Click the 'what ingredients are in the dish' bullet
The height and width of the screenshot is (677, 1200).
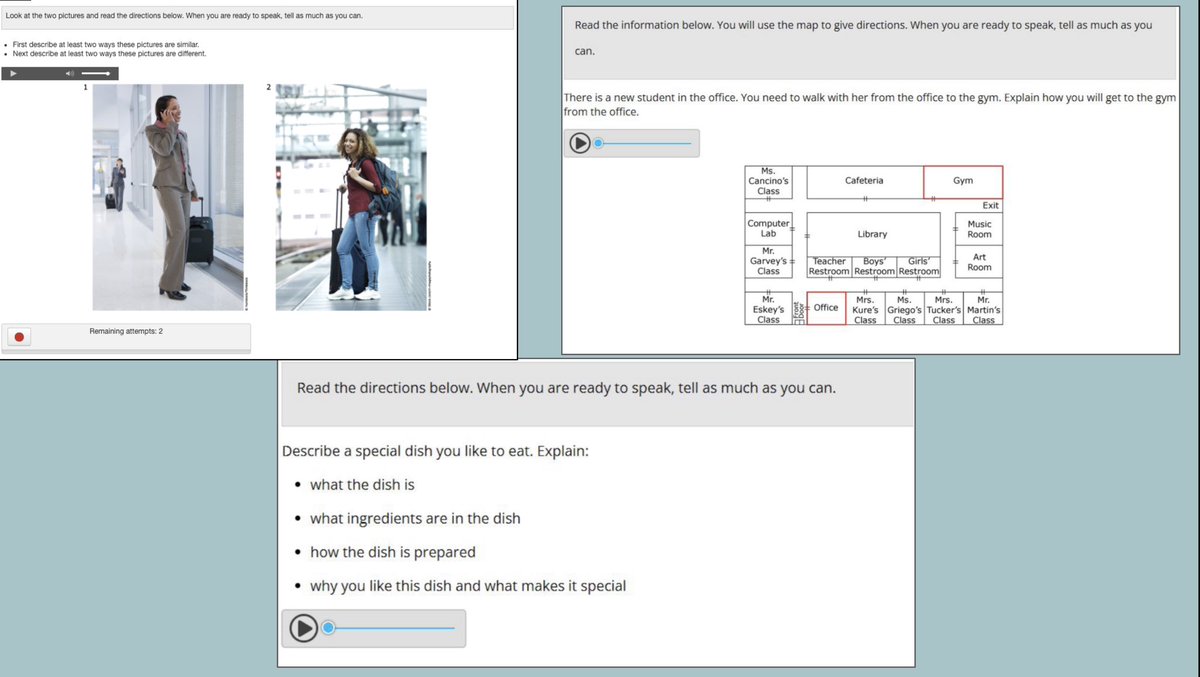click(415, 519)
